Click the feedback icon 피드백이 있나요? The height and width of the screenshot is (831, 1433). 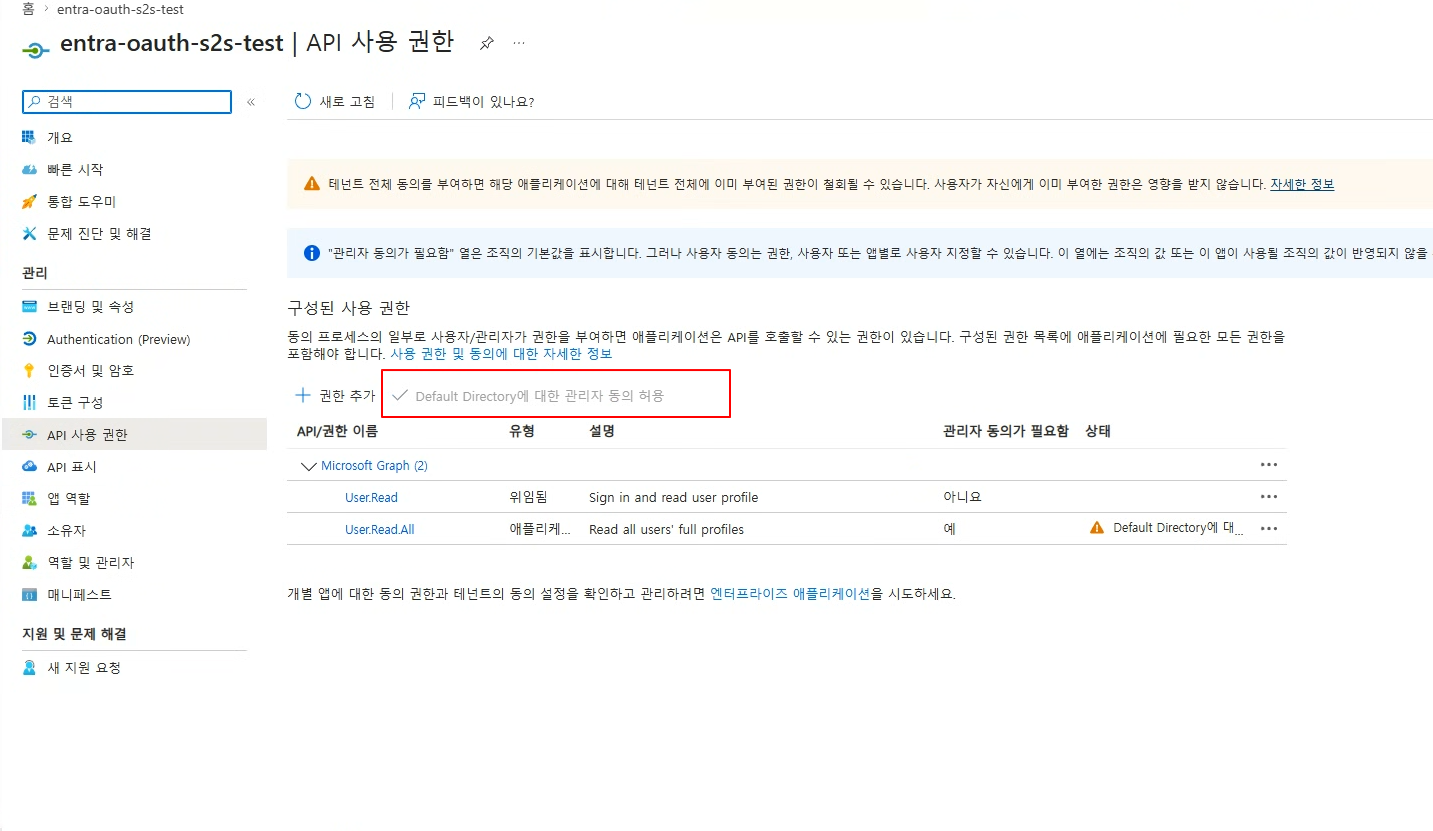(x=417, y=101)
